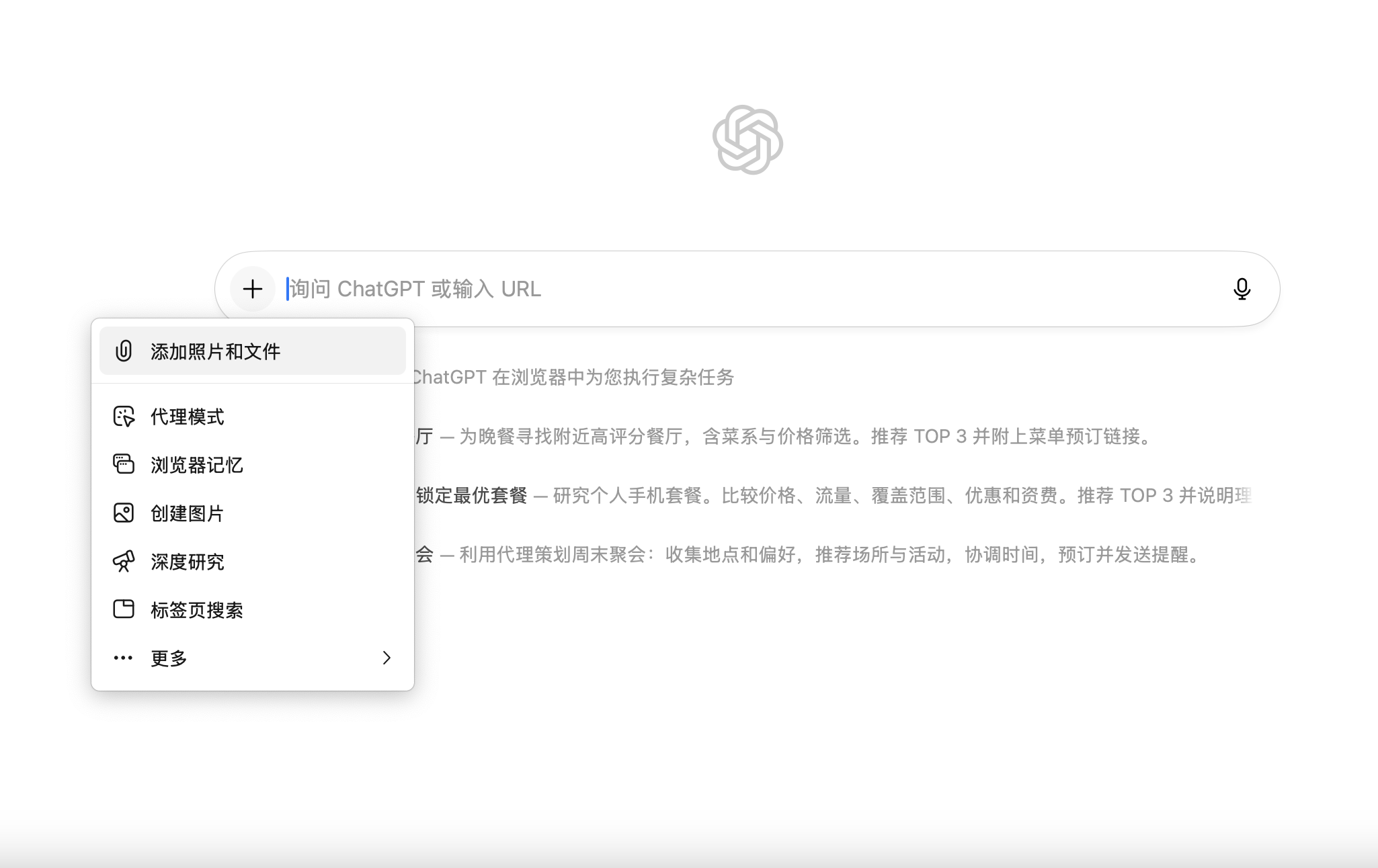Select 创建图片 text label

[188, 513]
